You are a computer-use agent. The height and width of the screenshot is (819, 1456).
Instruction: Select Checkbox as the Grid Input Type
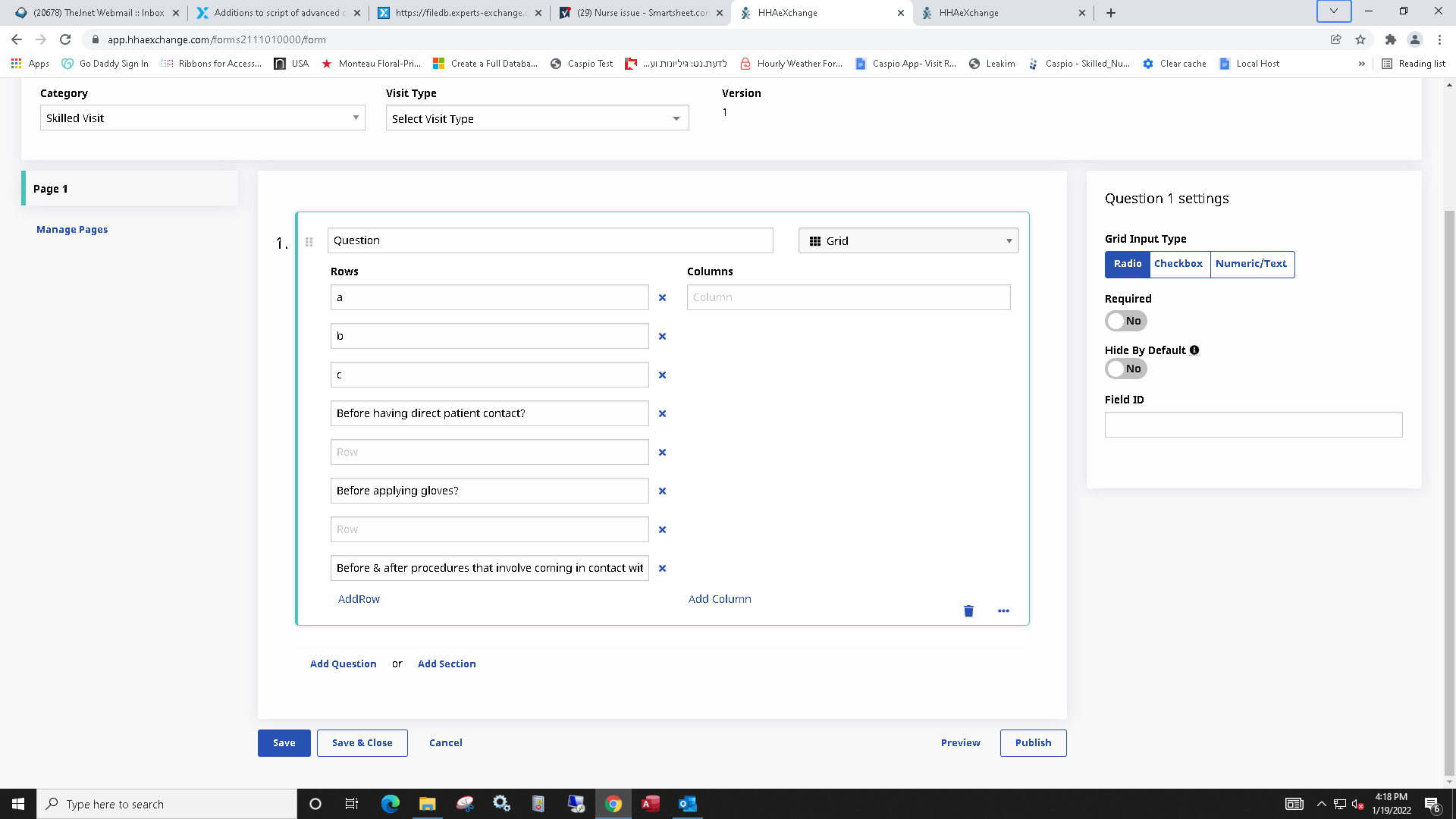pyautogui.click(x=1179, y=264)
